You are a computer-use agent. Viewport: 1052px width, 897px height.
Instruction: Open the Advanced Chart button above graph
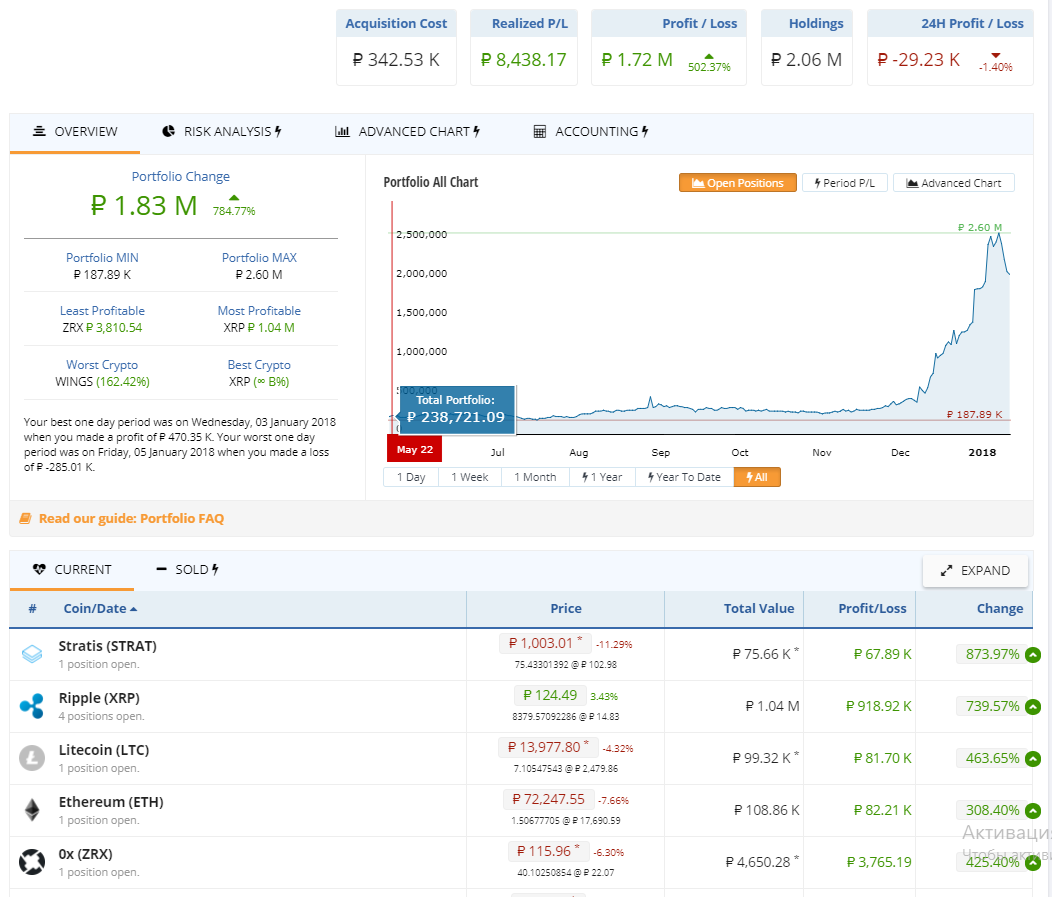pos(953,183)
